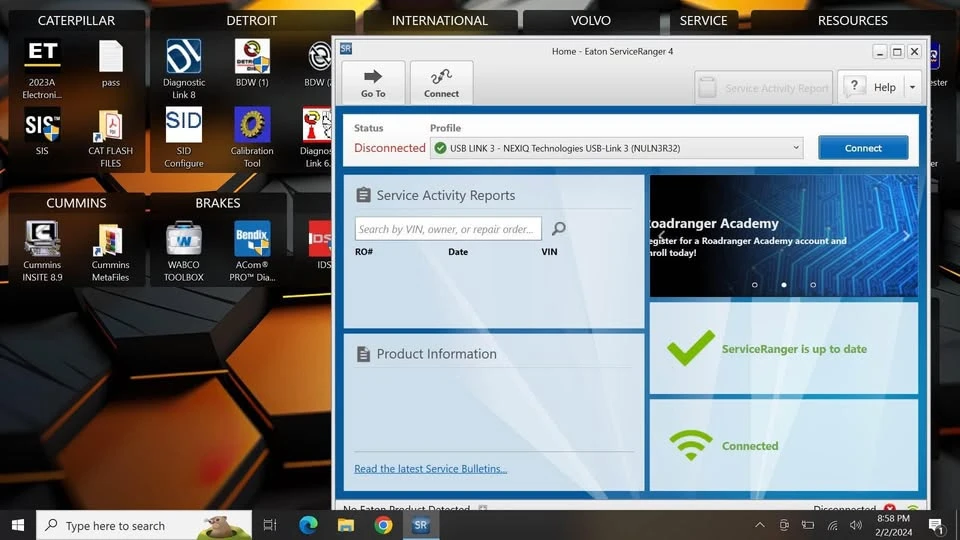Click the Date column header

click(x=458, y=252)
